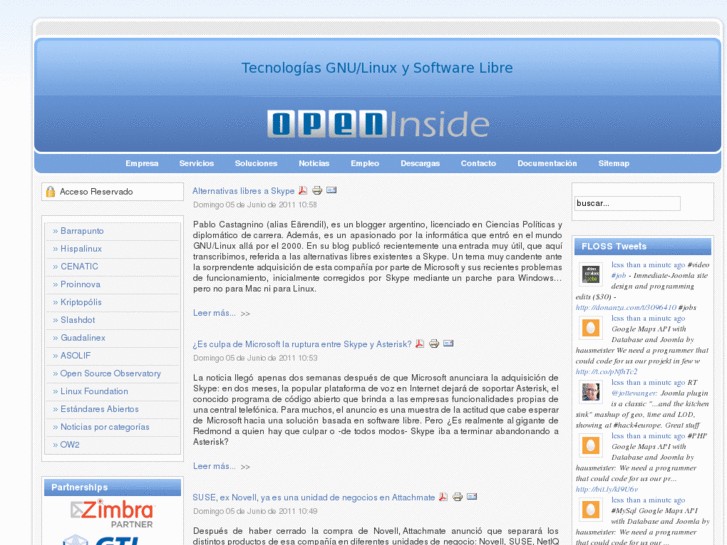Open the Documentación menu

pos(547,163)
